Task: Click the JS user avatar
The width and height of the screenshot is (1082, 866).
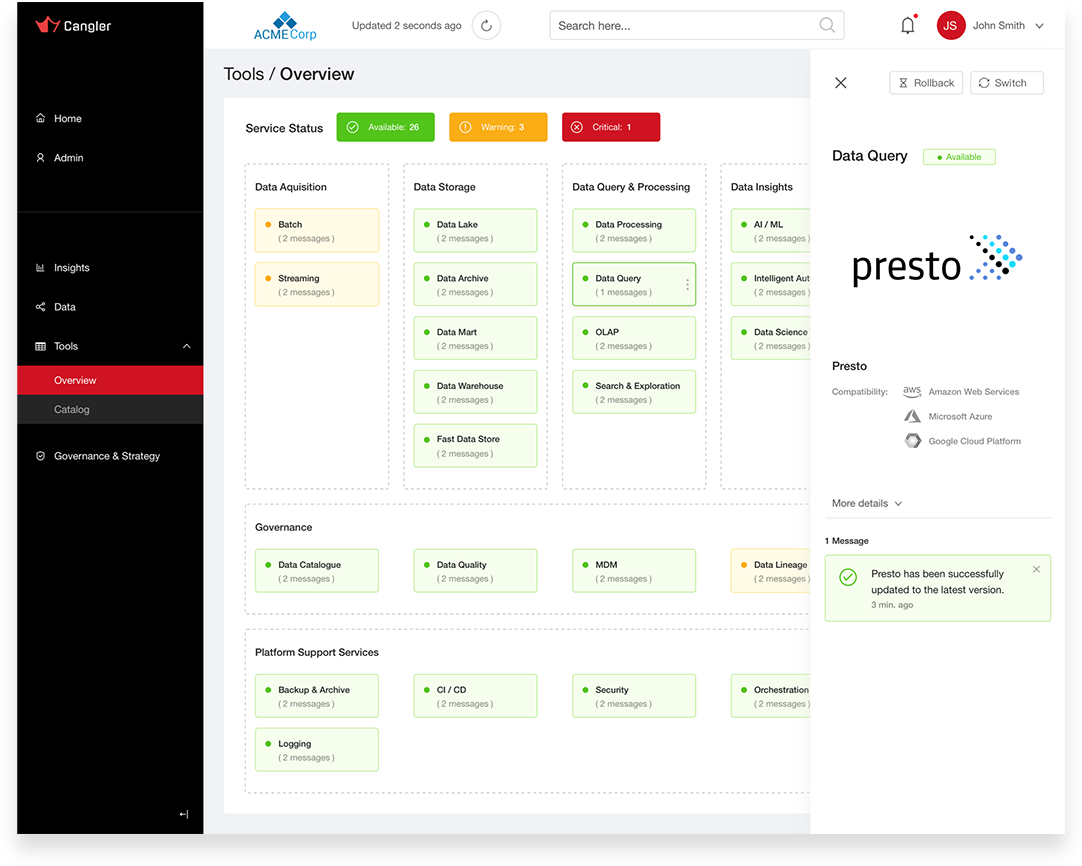Action: tap(950, 26)
